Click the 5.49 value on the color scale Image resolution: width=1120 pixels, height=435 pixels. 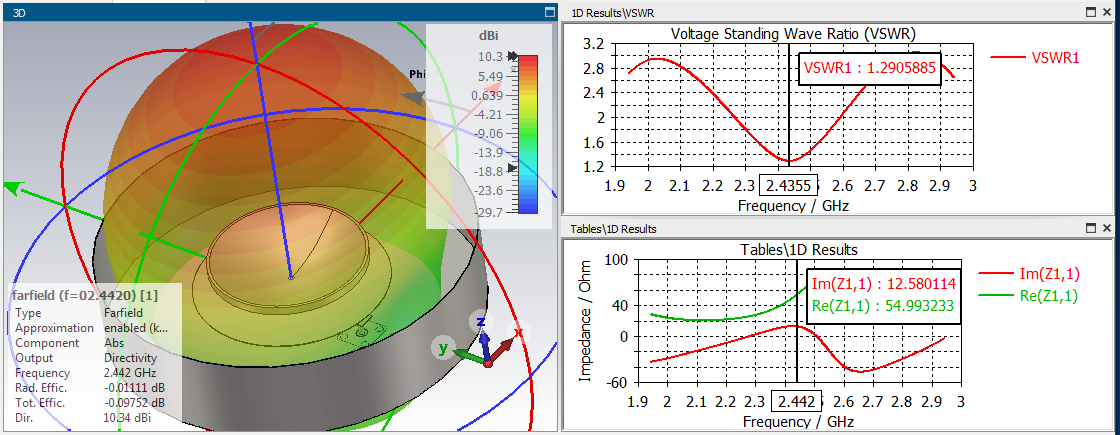point(489,76)
